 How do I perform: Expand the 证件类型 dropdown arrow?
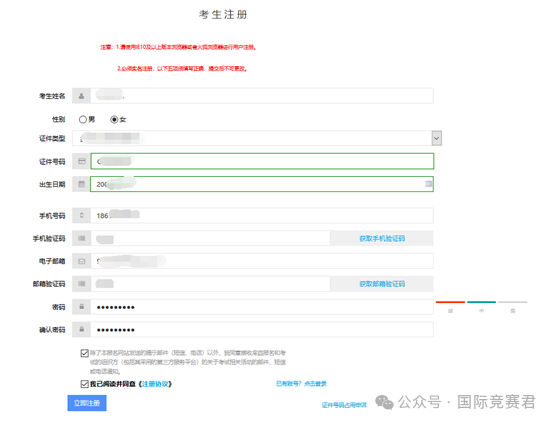[x=437, y=138]
